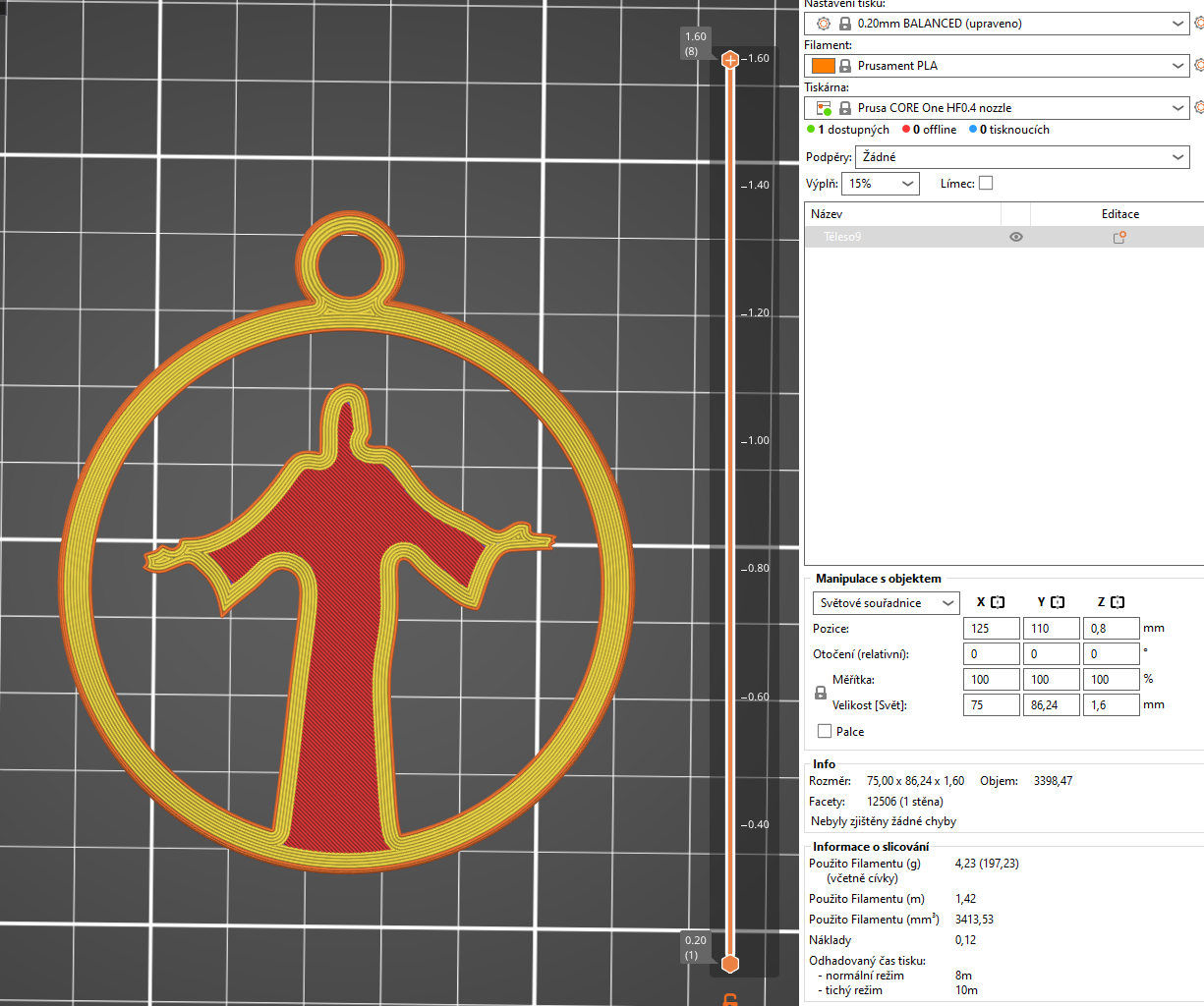
Task: Click the printer icon in the Tiskárna field
Action: point(824,108)
